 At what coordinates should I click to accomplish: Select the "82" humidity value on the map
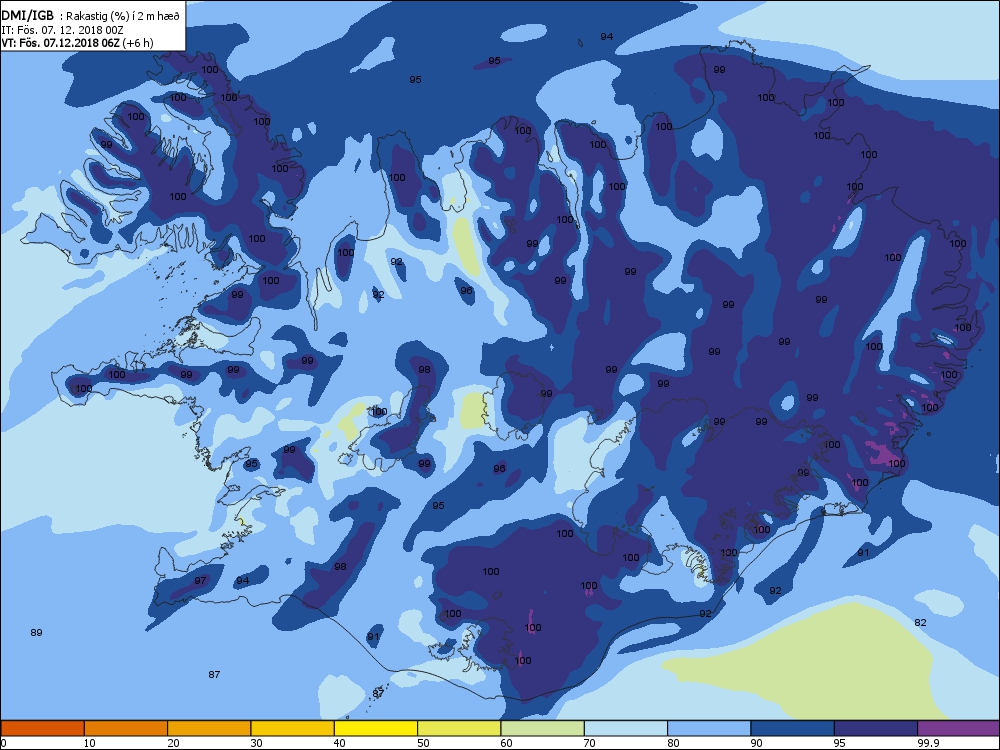coord(920,622)
